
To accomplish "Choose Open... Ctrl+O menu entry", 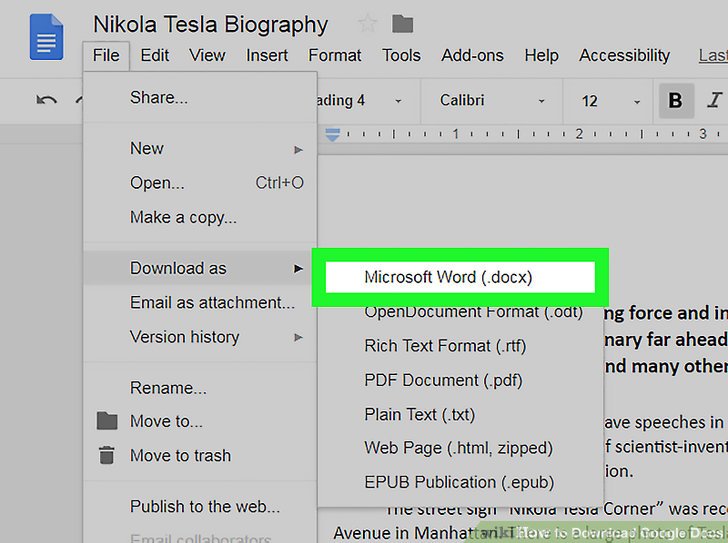I will pos(200,183).
